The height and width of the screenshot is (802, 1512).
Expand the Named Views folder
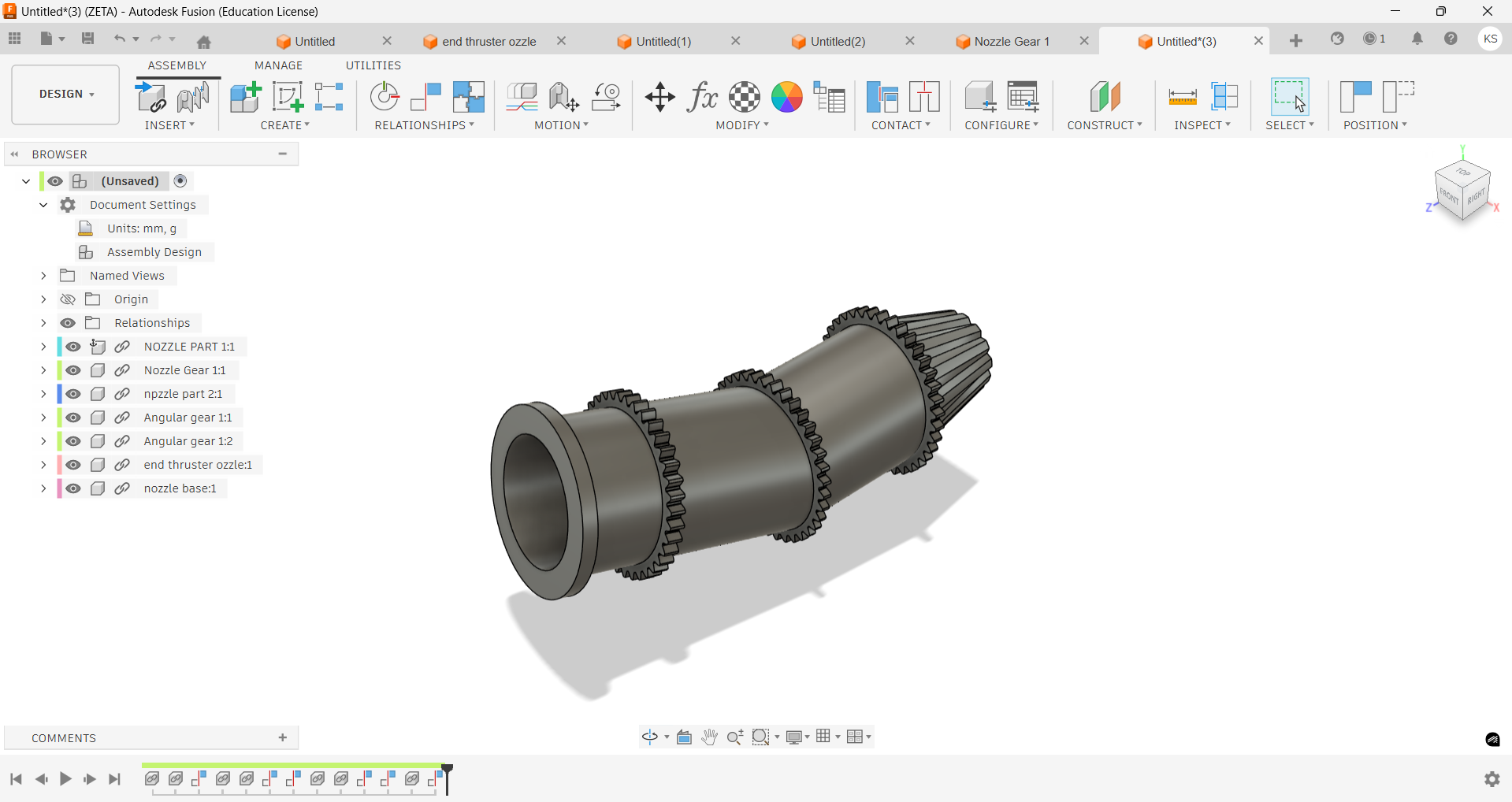43,276
